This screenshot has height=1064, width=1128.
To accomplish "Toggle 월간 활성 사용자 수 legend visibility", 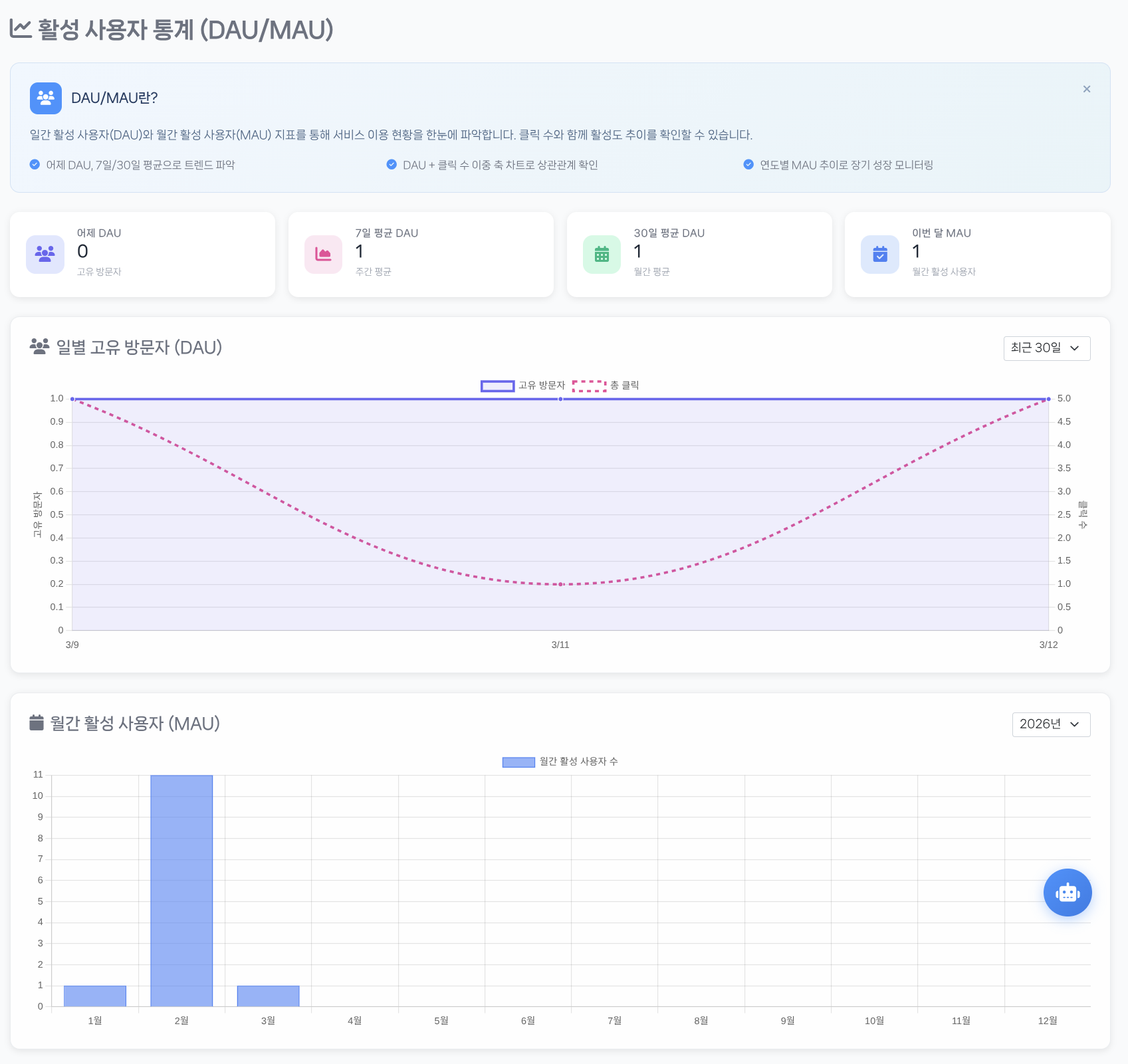I will pos(560,762).
